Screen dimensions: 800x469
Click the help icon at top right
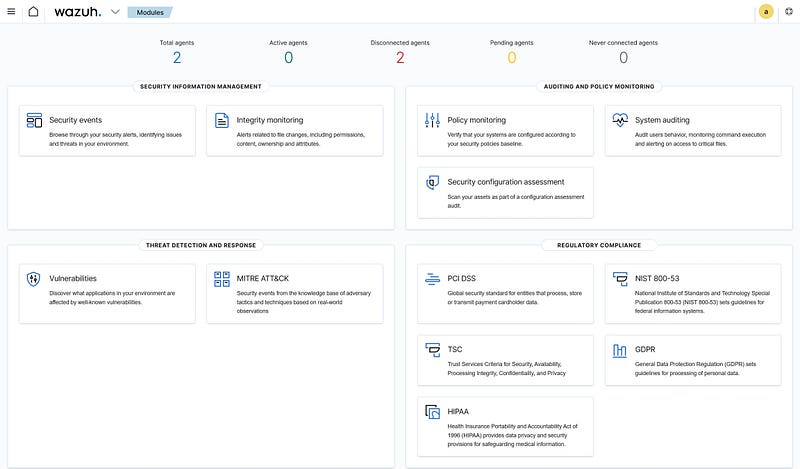[x=788, y=12]
